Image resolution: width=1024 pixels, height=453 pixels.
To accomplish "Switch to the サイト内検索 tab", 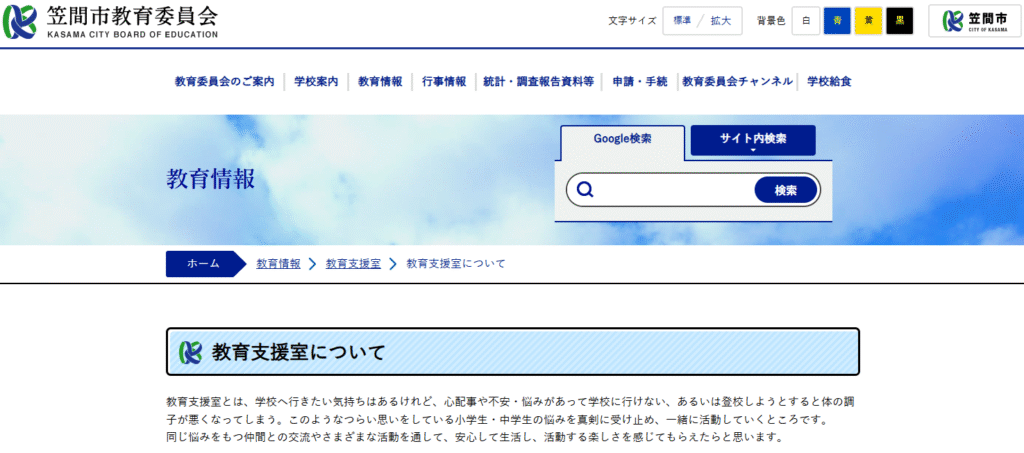I will click(753, 140).
